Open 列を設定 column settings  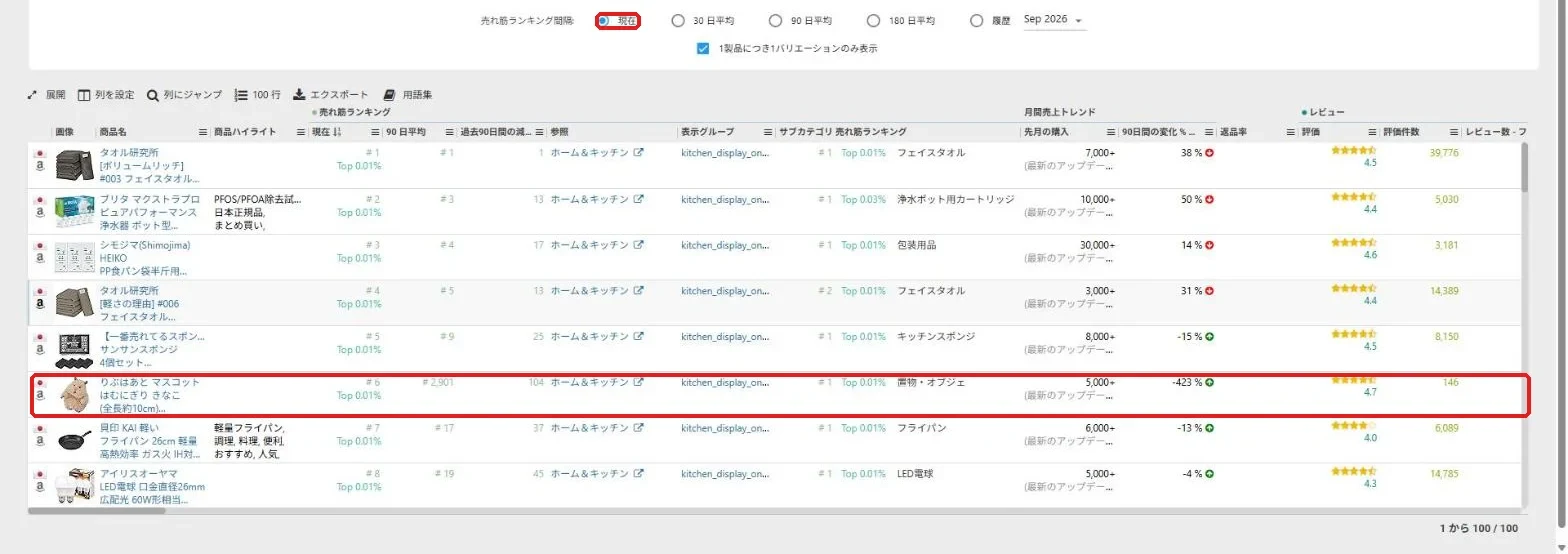coord(106,95)
